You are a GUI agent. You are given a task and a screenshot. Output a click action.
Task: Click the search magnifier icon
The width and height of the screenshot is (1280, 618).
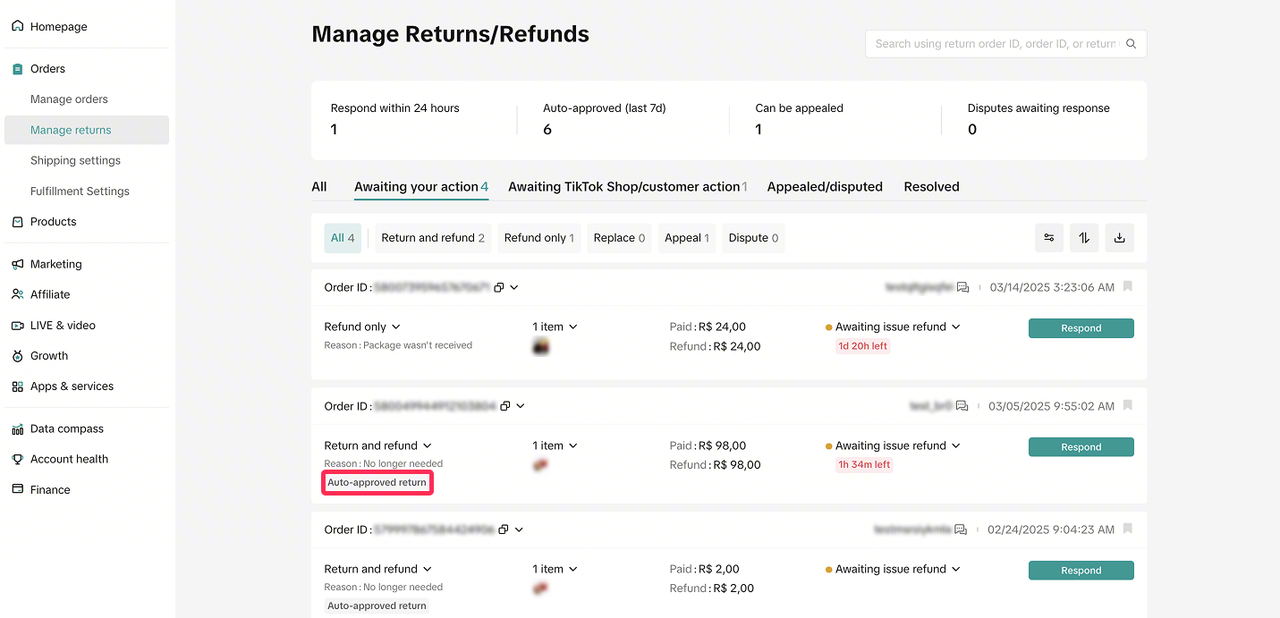coord(1131,44)
